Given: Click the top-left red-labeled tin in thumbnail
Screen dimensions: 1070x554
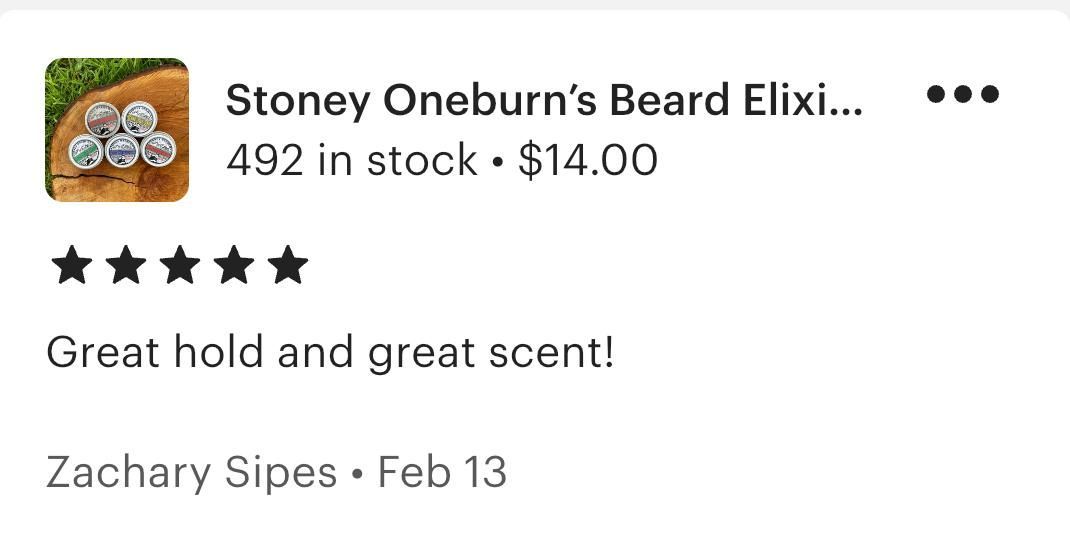Looking at the screenshot, I should point(103,119).
